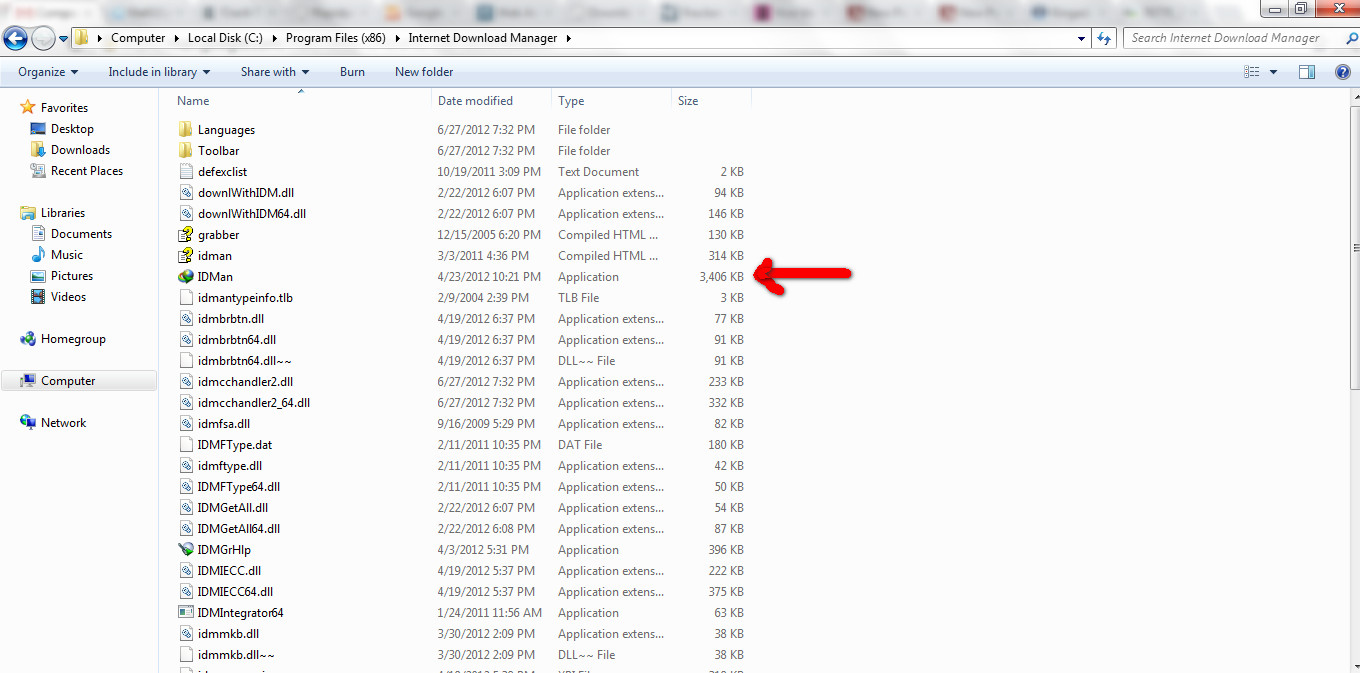Select the grabber help file icon
Viewport: 1360px width, 673px height.
click(x=185, y=235)
